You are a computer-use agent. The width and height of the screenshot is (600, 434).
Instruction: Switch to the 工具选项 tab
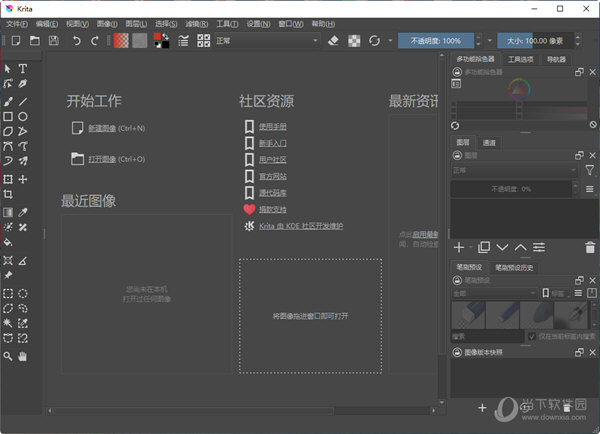pyautogui.click(x=520, y=59)
